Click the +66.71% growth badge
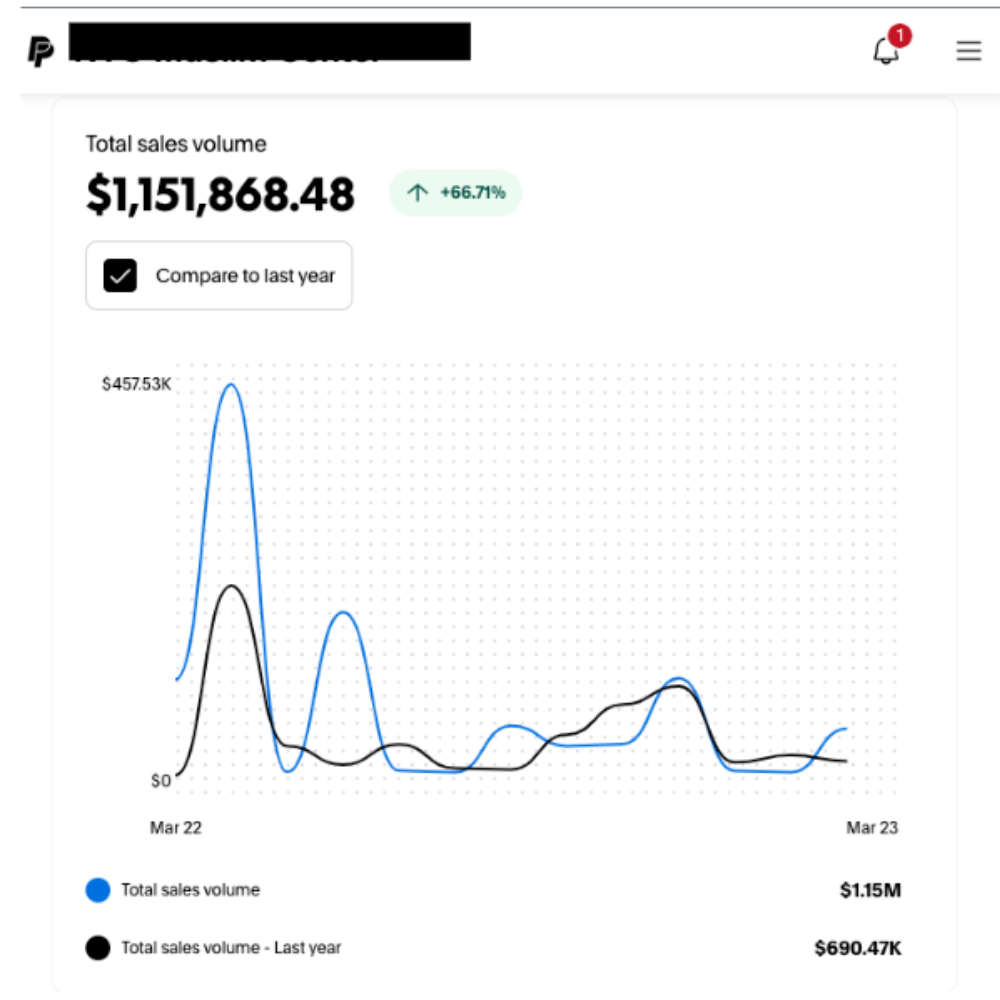This screenshot has width=1000, height=1000. click(455, 191)
